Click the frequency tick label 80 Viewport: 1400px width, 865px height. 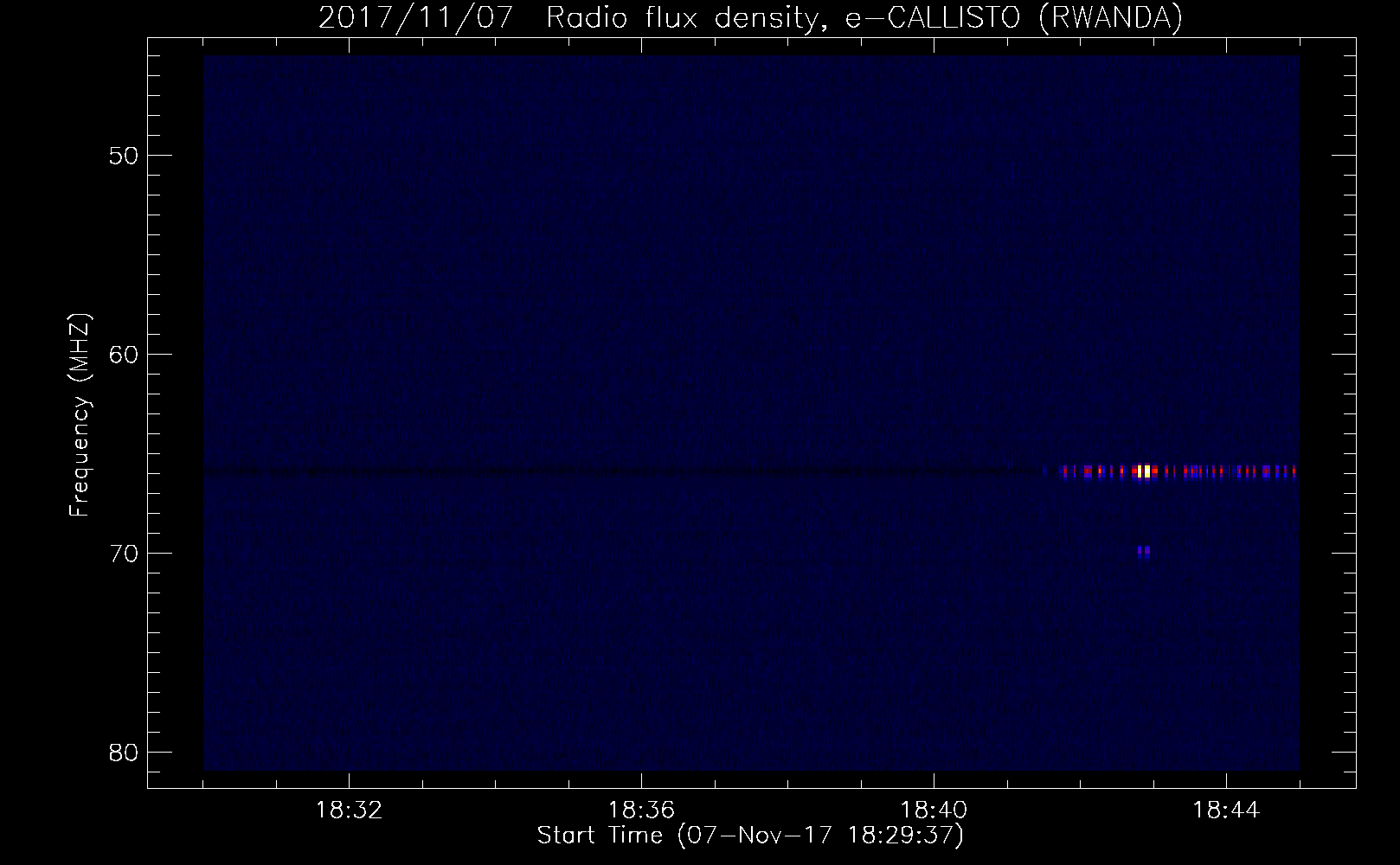pos(124,753)
